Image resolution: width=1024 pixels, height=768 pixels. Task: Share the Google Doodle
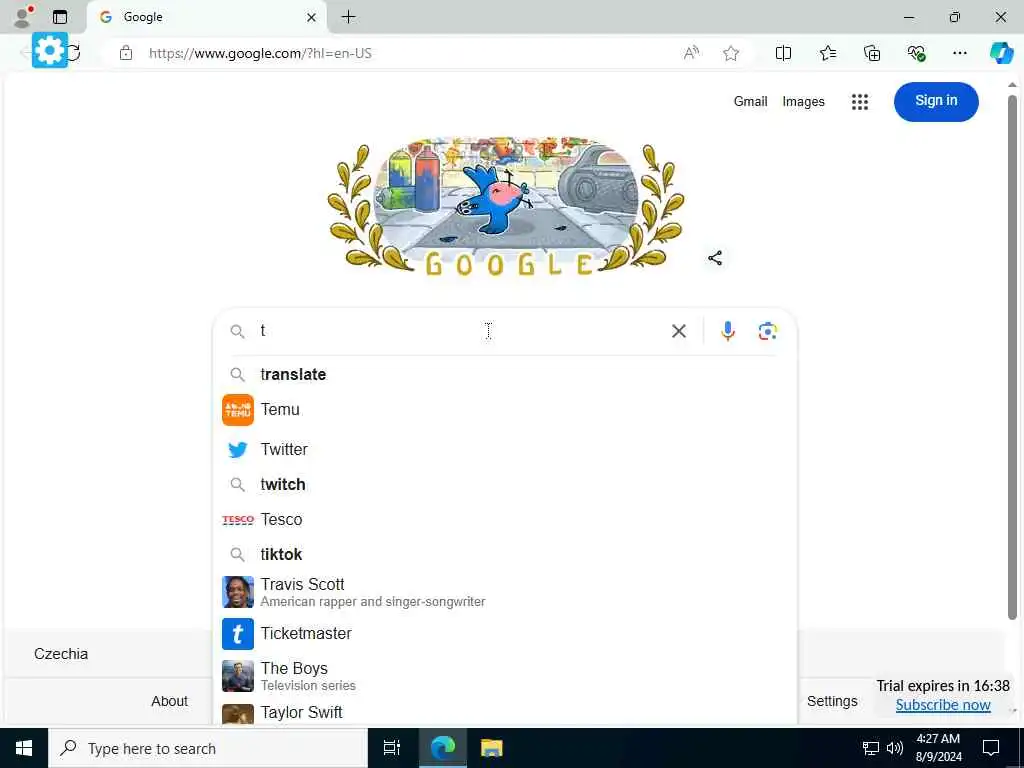tap(715, 258)
